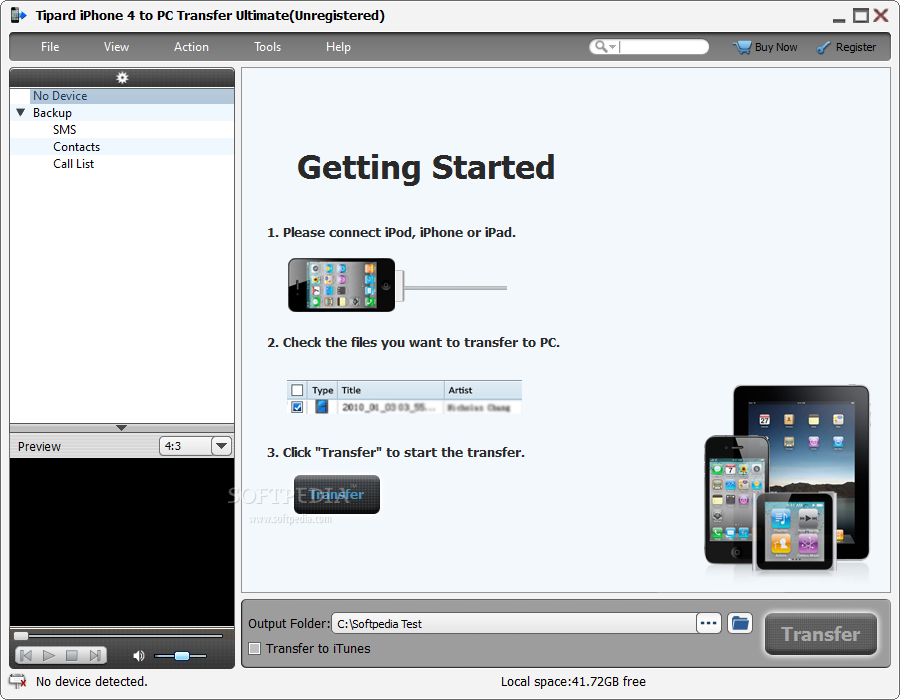Click the next track button
Screen dimensions: 900x700
pyautogui.click(x=95, y=655)
